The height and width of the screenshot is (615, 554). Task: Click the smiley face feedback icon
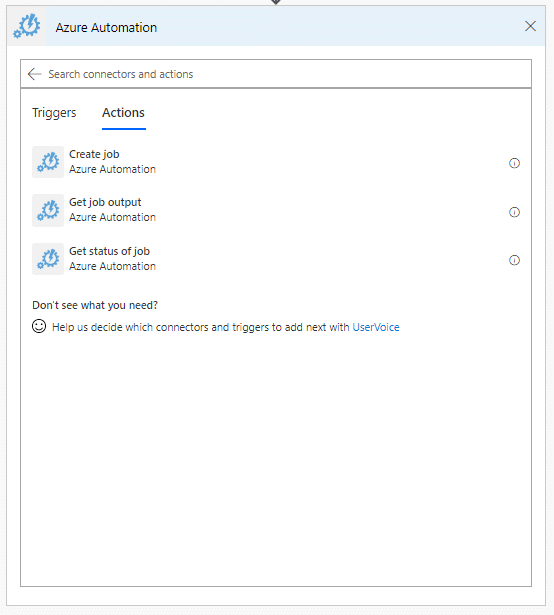tap(39, 326)
